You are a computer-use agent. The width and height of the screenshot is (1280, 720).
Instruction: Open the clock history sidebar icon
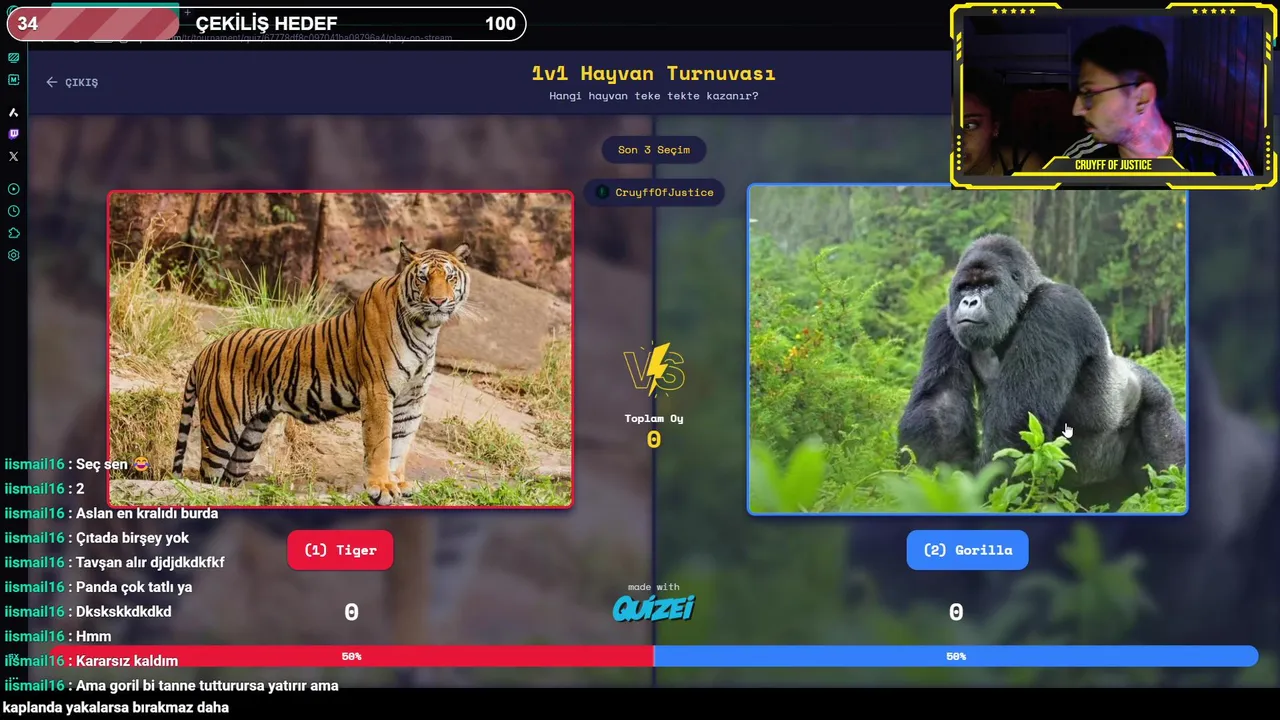coord(13,211)
